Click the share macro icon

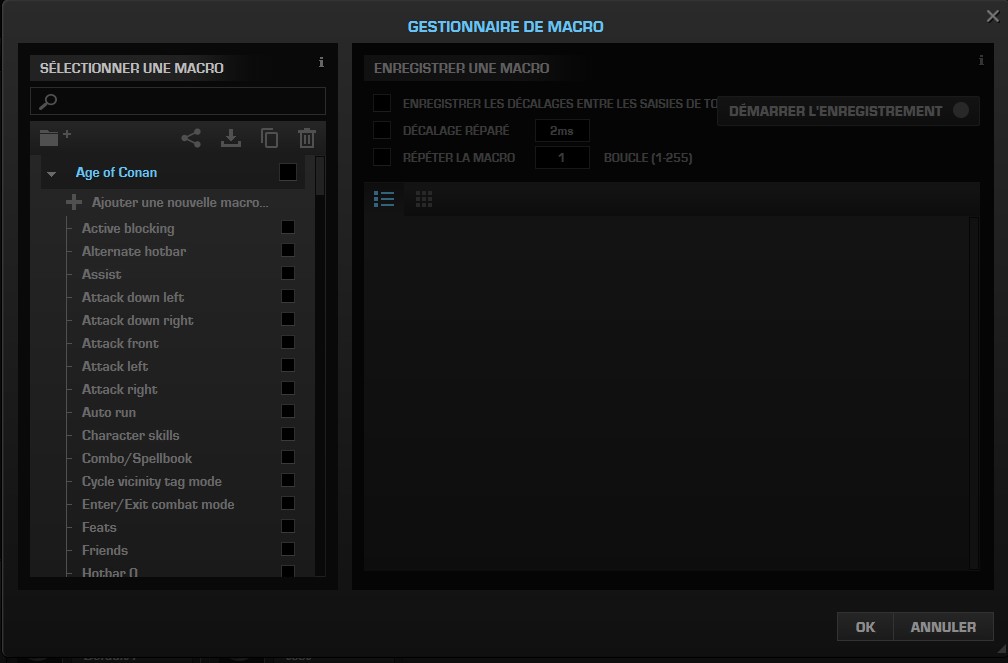(191, 139)
